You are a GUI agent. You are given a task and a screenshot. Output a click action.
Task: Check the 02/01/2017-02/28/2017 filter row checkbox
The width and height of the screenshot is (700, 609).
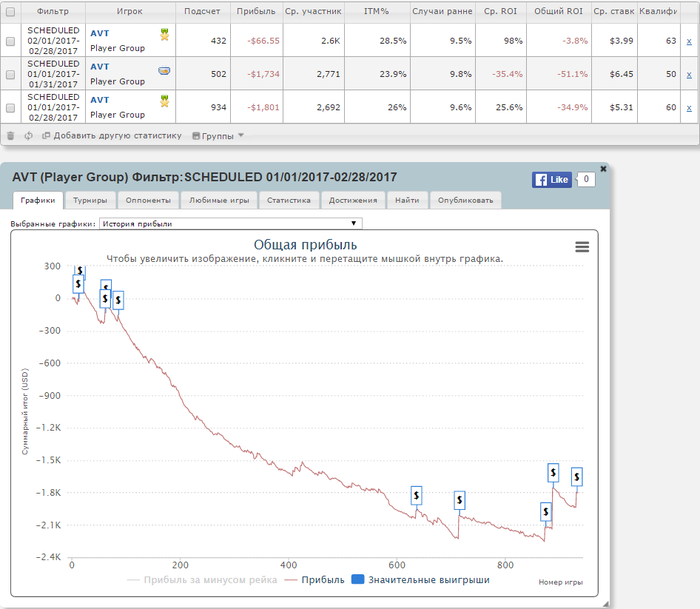pyautogui.click(x=10, y=41)
